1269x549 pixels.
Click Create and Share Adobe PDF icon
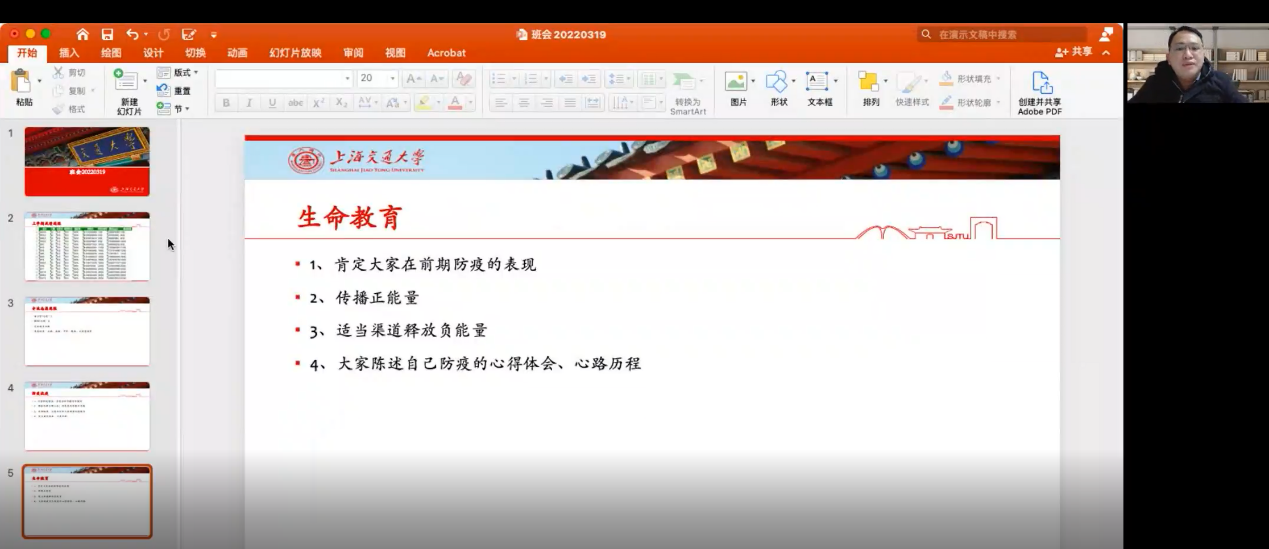click(1040, 82)
